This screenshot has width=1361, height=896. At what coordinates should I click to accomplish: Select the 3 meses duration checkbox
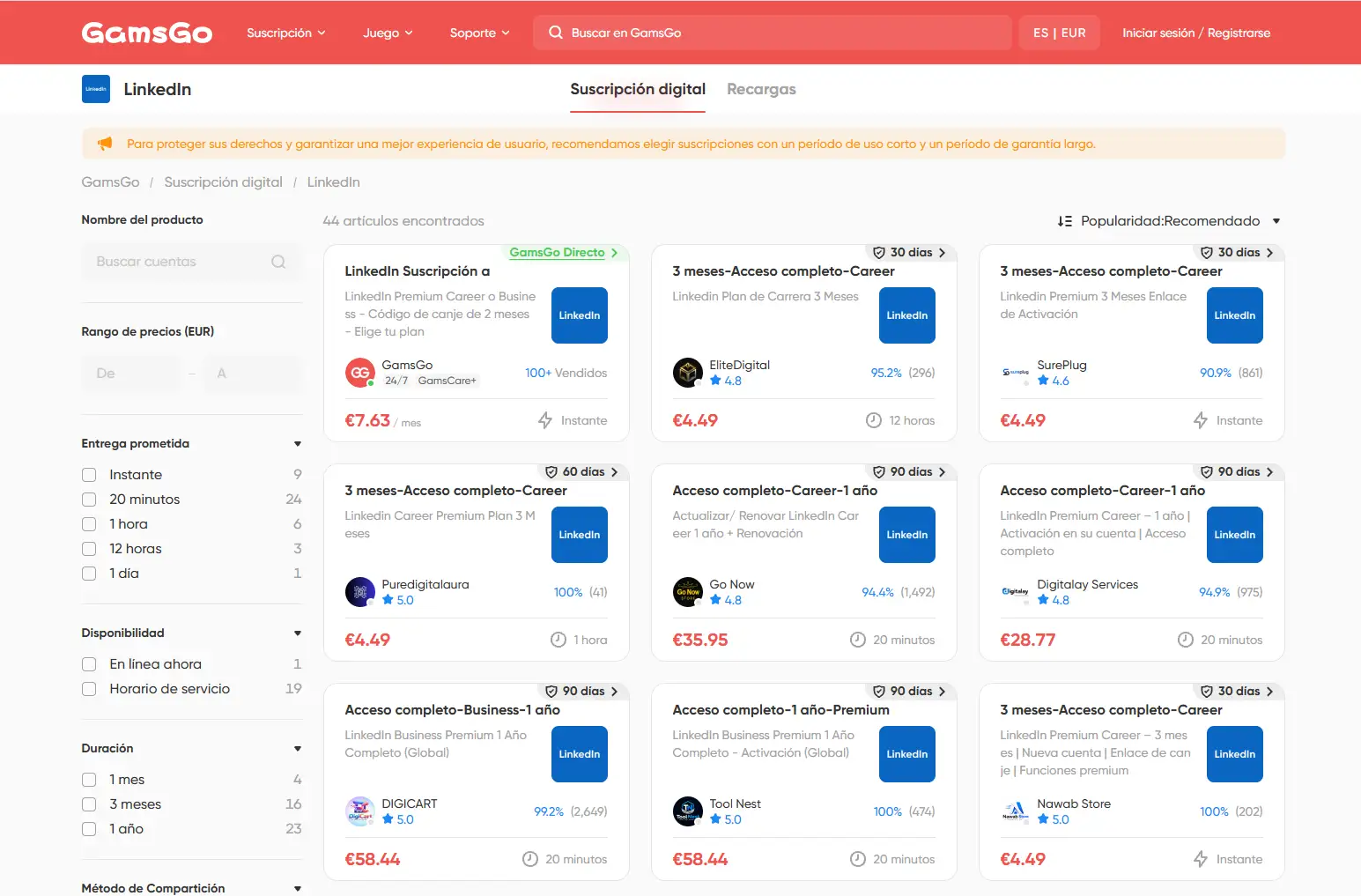tap(89, 804)
